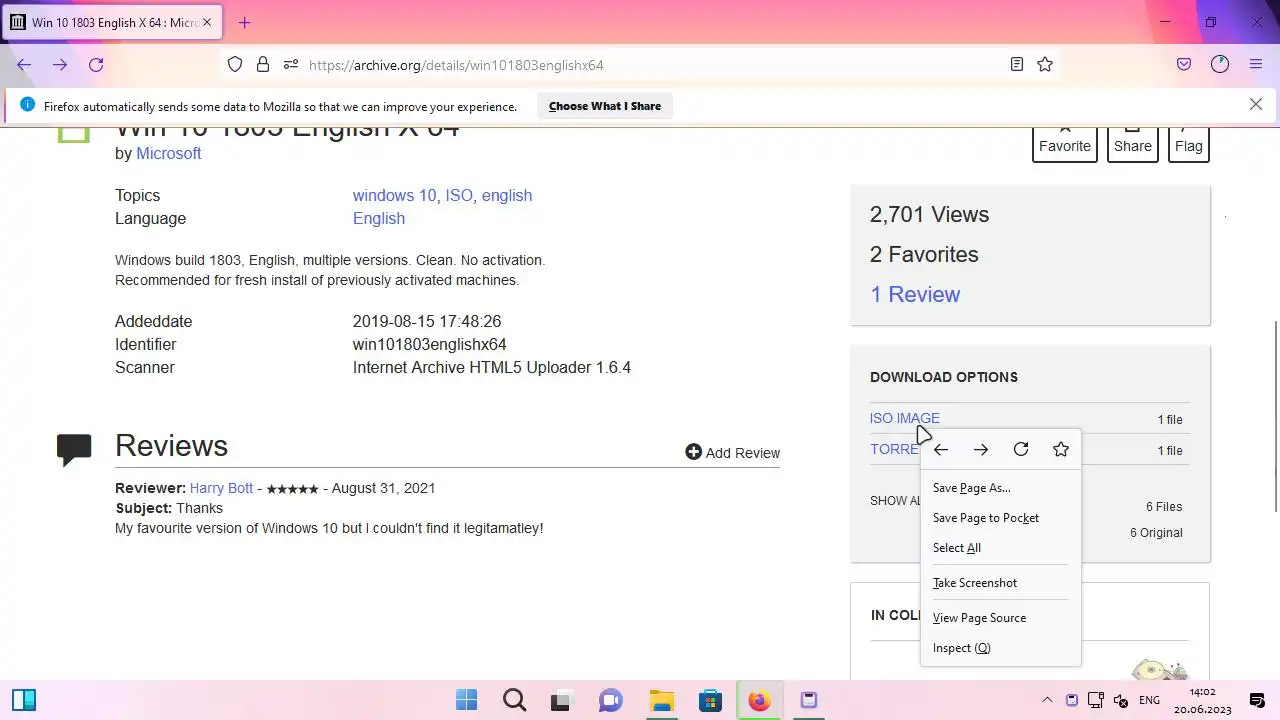Click 6 Original files text
This screenshot has width=1280, height=720.
coord(1156,532)
